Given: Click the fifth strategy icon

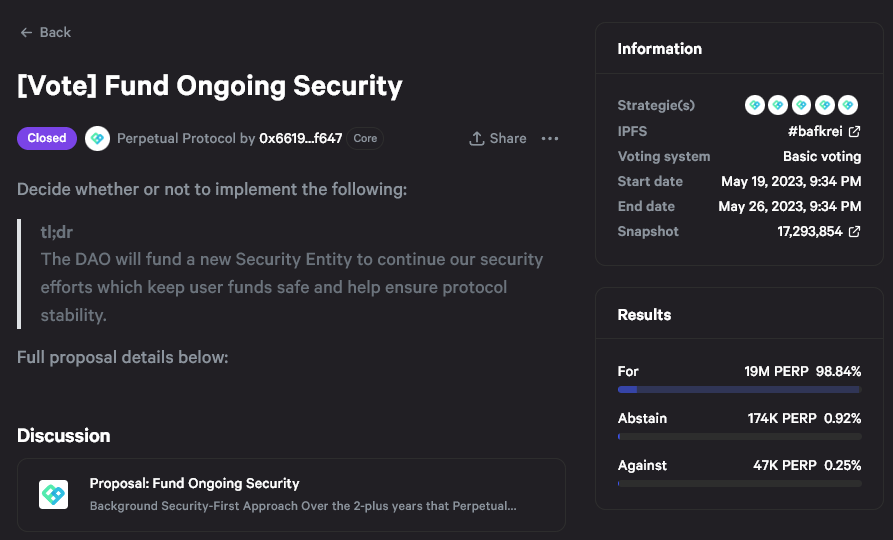Looking at the screenshot, I should tap(848, 105).
